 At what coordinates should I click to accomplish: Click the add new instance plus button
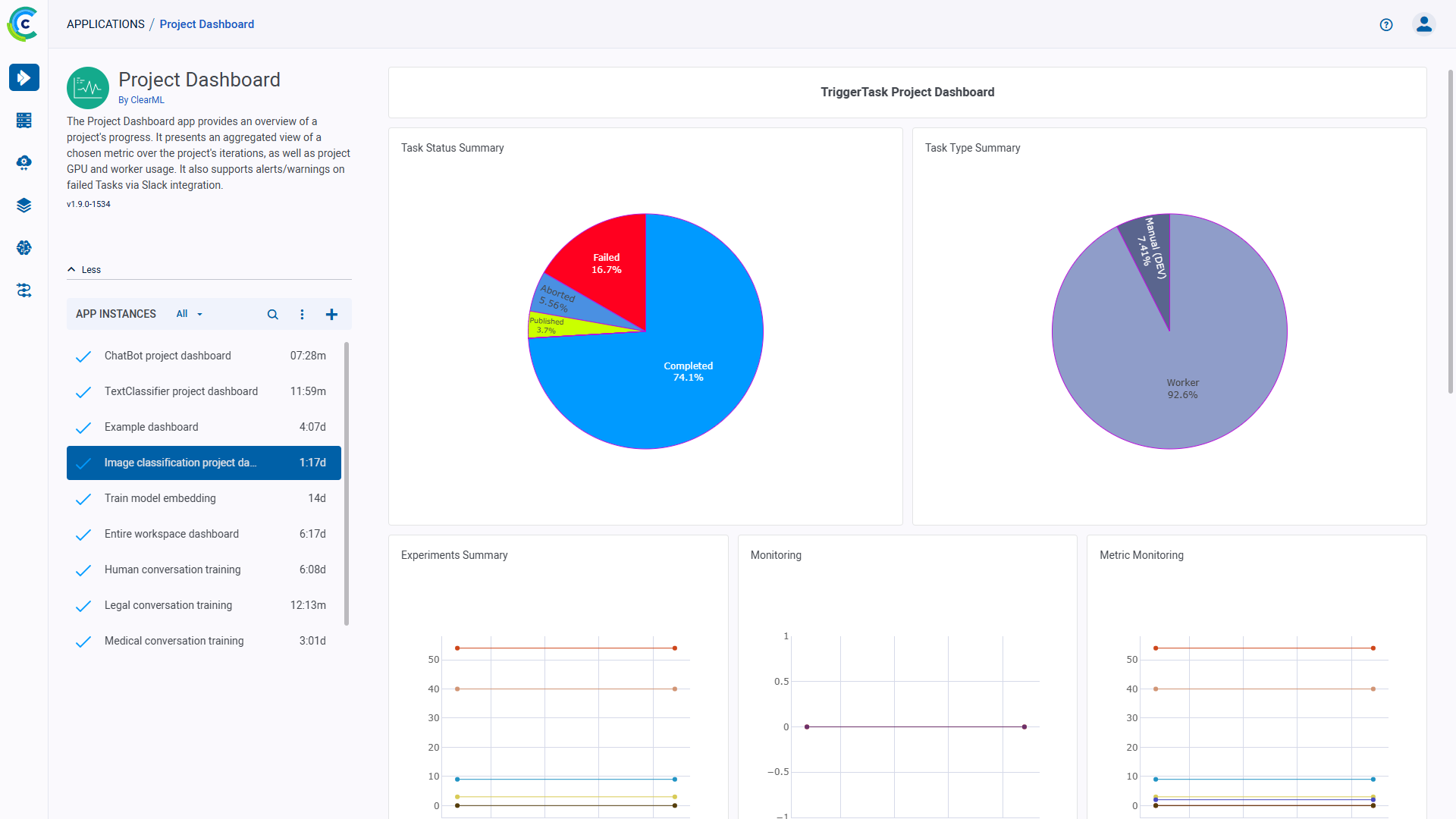pos(331,313)
